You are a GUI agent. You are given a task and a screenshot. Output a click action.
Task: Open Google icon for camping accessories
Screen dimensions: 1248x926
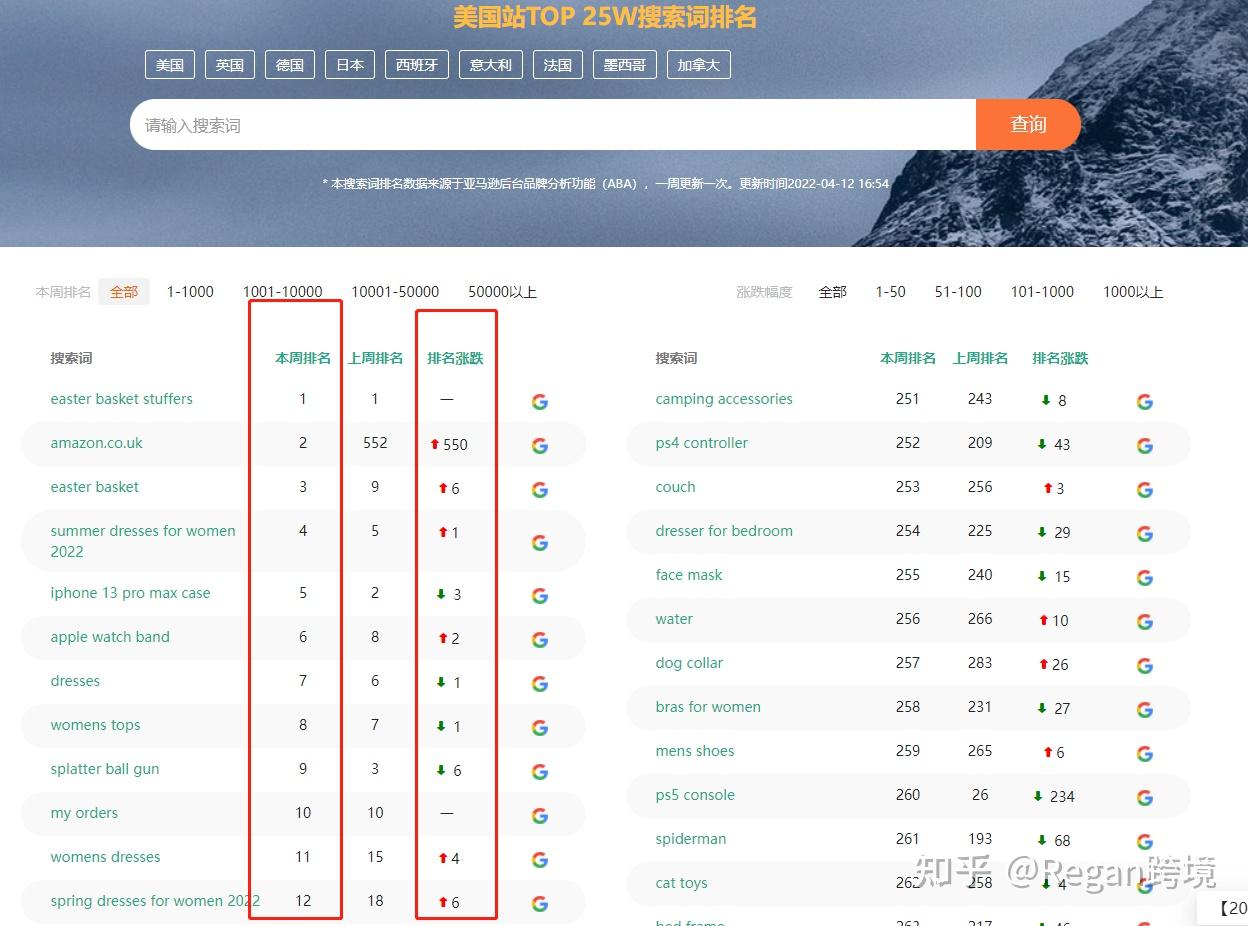point(1145,402)
